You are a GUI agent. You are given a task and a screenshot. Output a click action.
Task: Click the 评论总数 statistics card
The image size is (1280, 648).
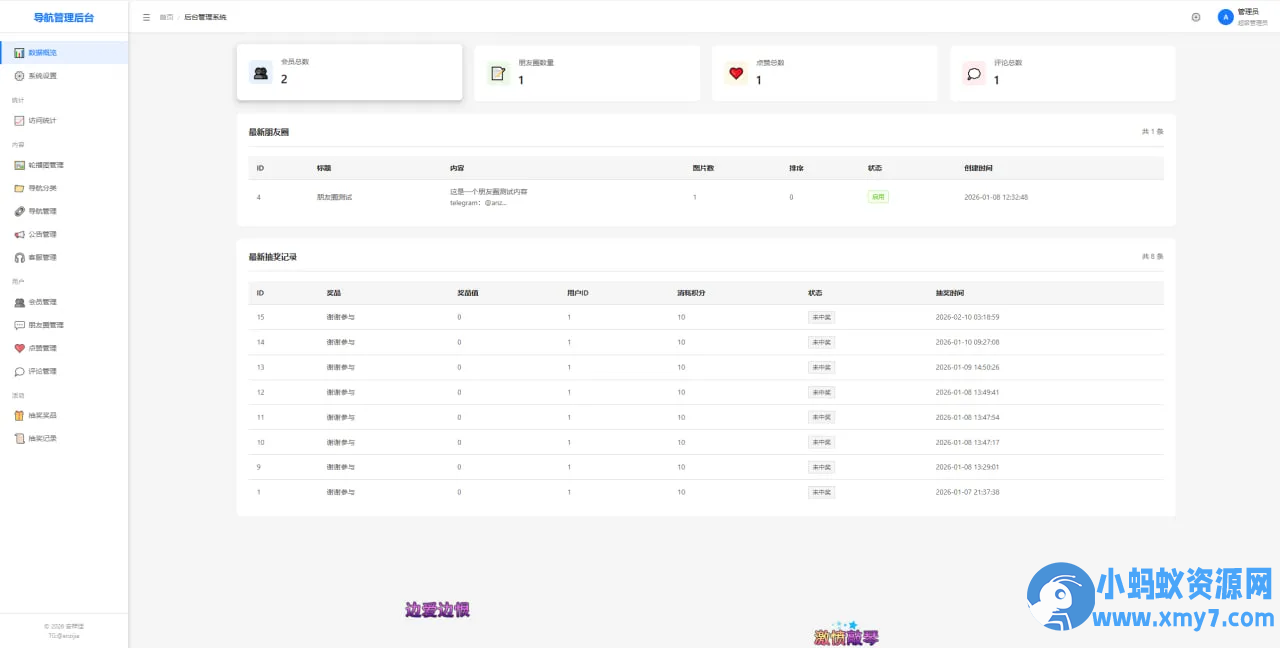(1062, 72)
